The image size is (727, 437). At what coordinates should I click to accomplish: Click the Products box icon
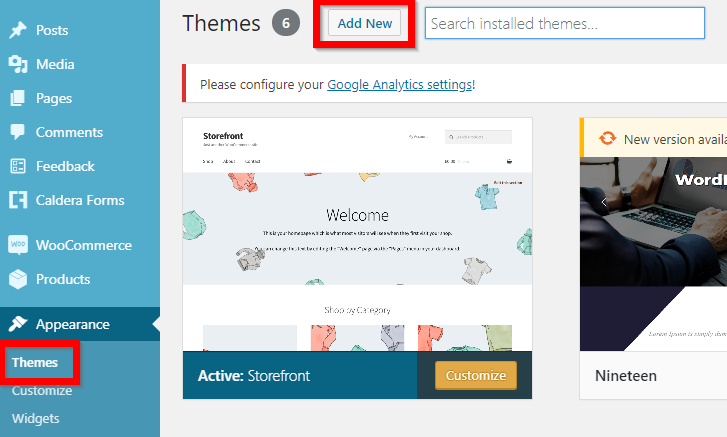point(18,279)
